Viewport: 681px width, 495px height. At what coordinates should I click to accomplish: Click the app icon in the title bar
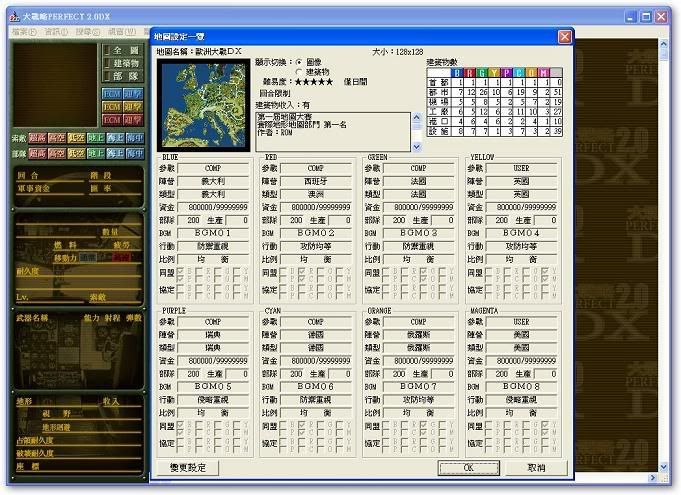click(x=14, y=16)
